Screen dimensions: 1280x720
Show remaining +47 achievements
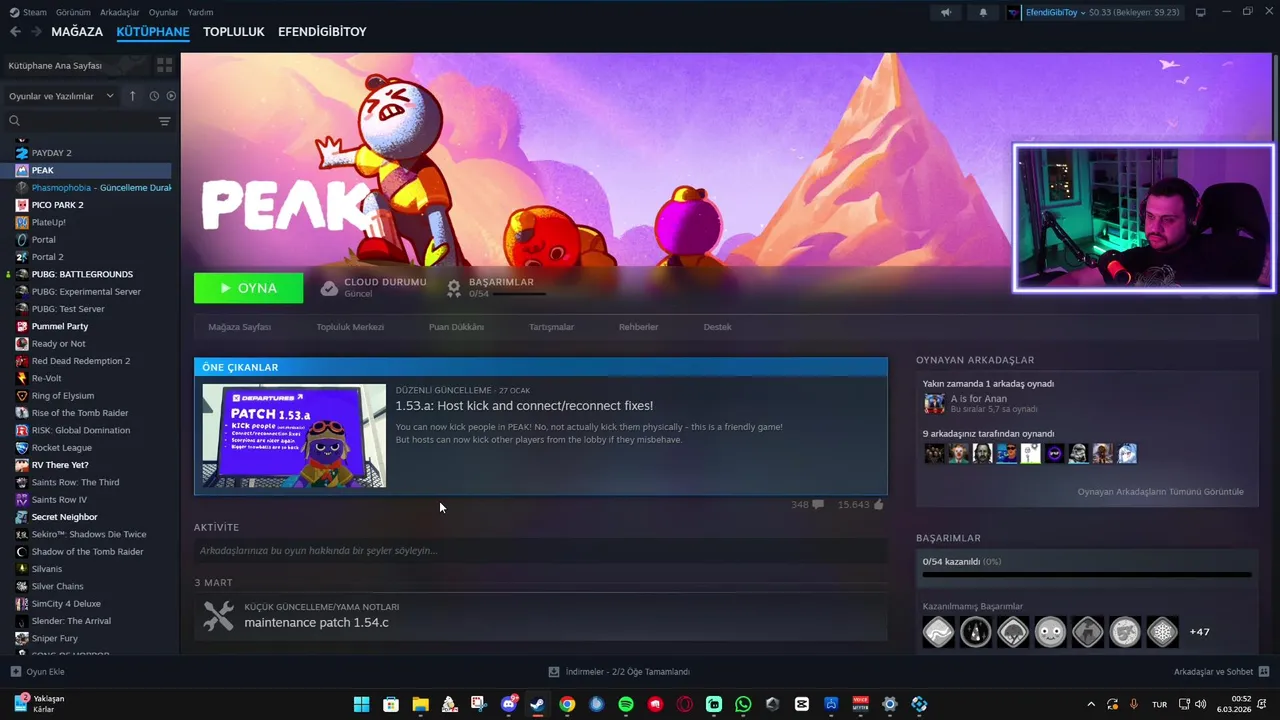click(x=1199, y=632)
